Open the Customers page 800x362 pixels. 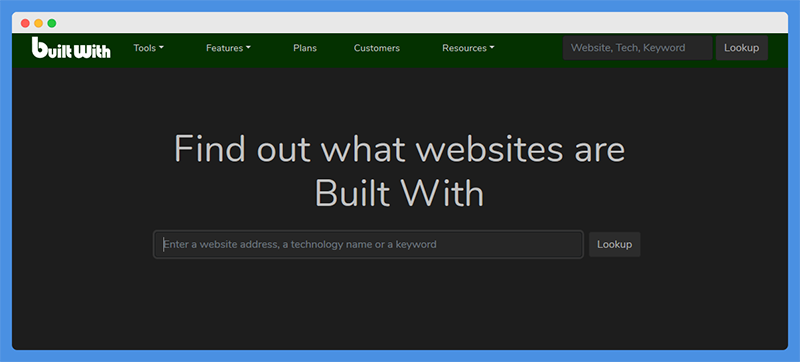click(377, 48)
